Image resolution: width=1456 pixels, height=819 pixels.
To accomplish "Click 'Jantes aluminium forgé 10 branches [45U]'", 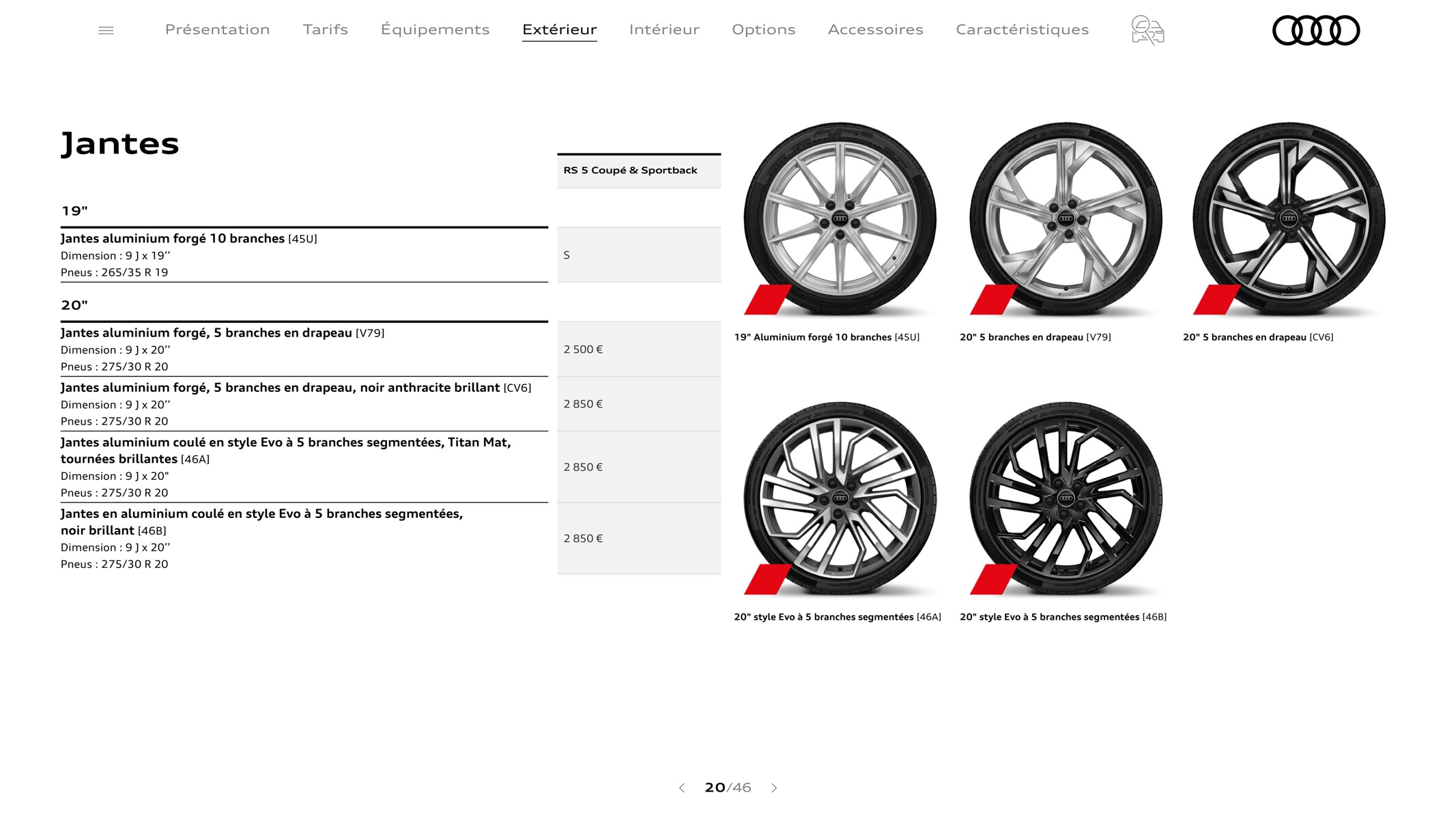I will pyautogui.click(x=189, y=239).
